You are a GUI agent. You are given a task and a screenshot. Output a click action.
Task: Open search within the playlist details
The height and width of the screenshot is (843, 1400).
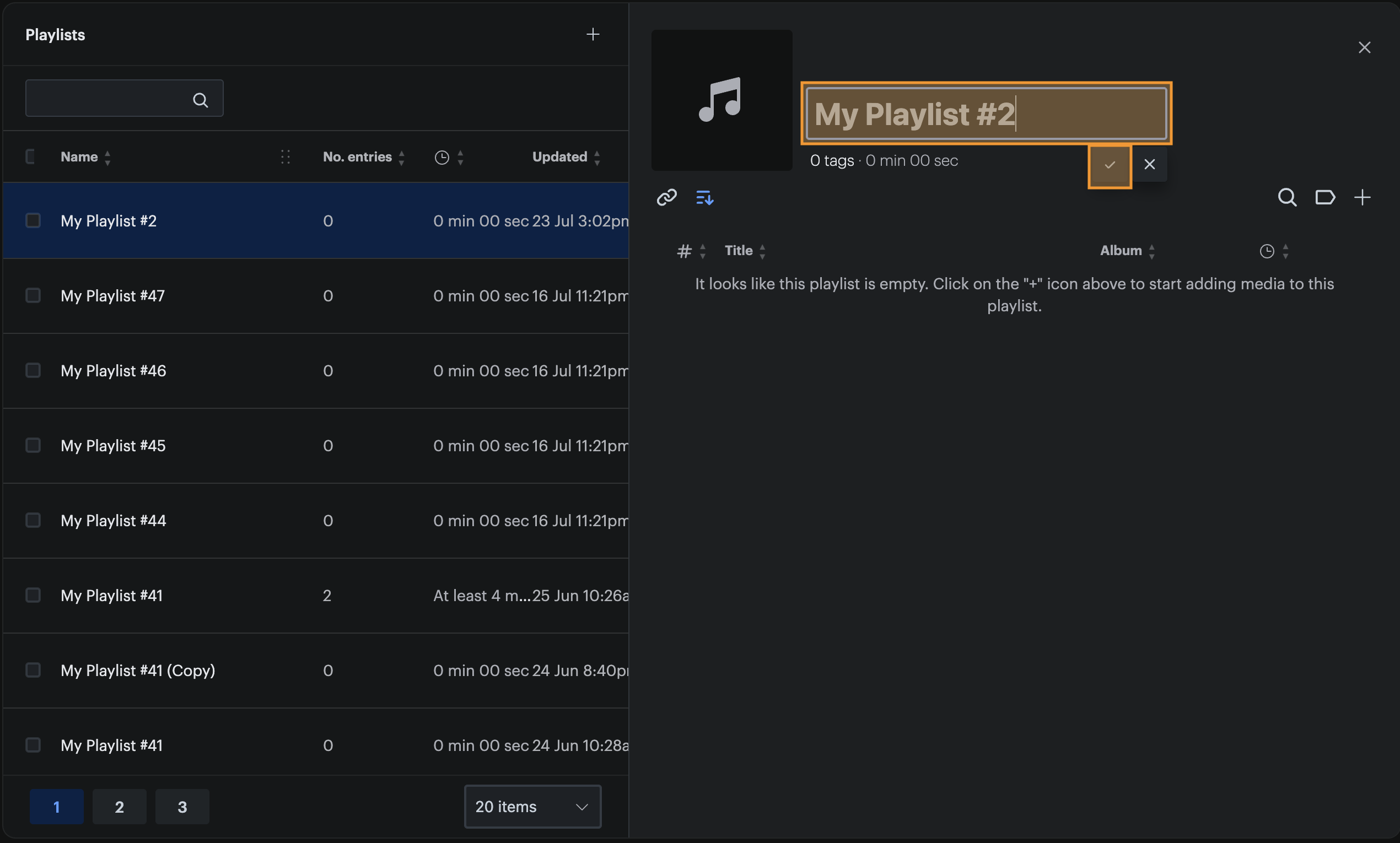click(x=1287, y=197)
